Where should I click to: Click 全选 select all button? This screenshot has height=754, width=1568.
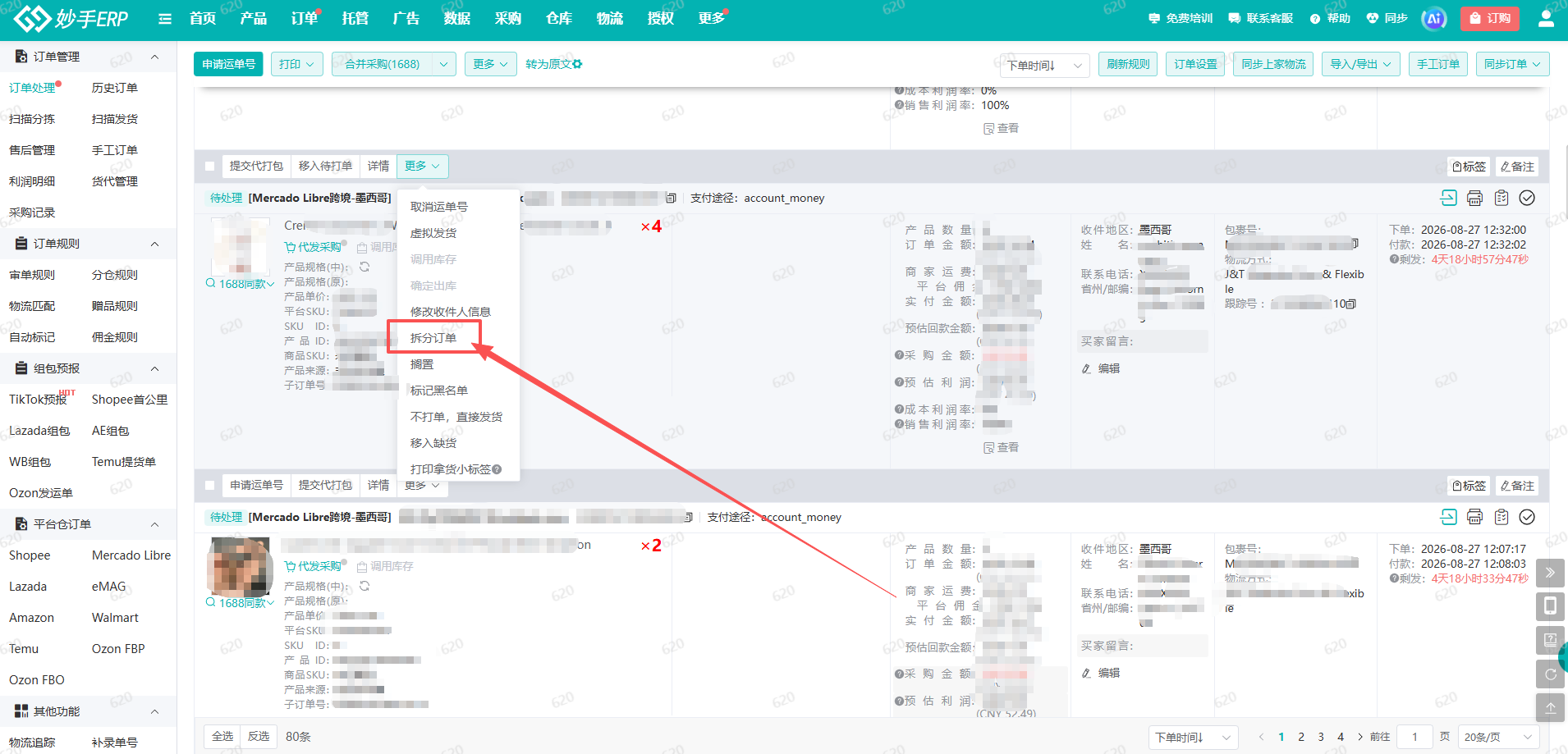(x=222, y=736)
